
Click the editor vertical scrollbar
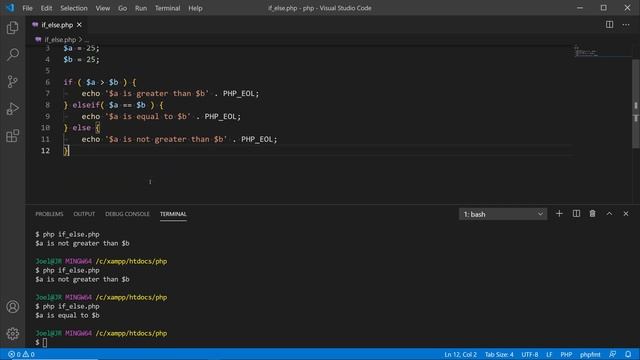coord(636,104)
